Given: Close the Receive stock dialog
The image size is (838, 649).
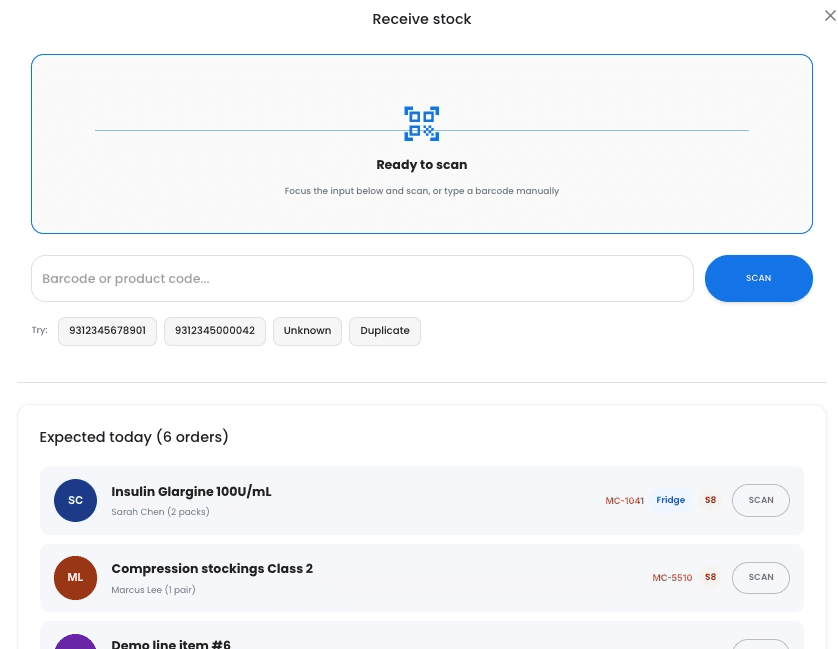Looking at the screenshot, I should [x=829, y=16].
